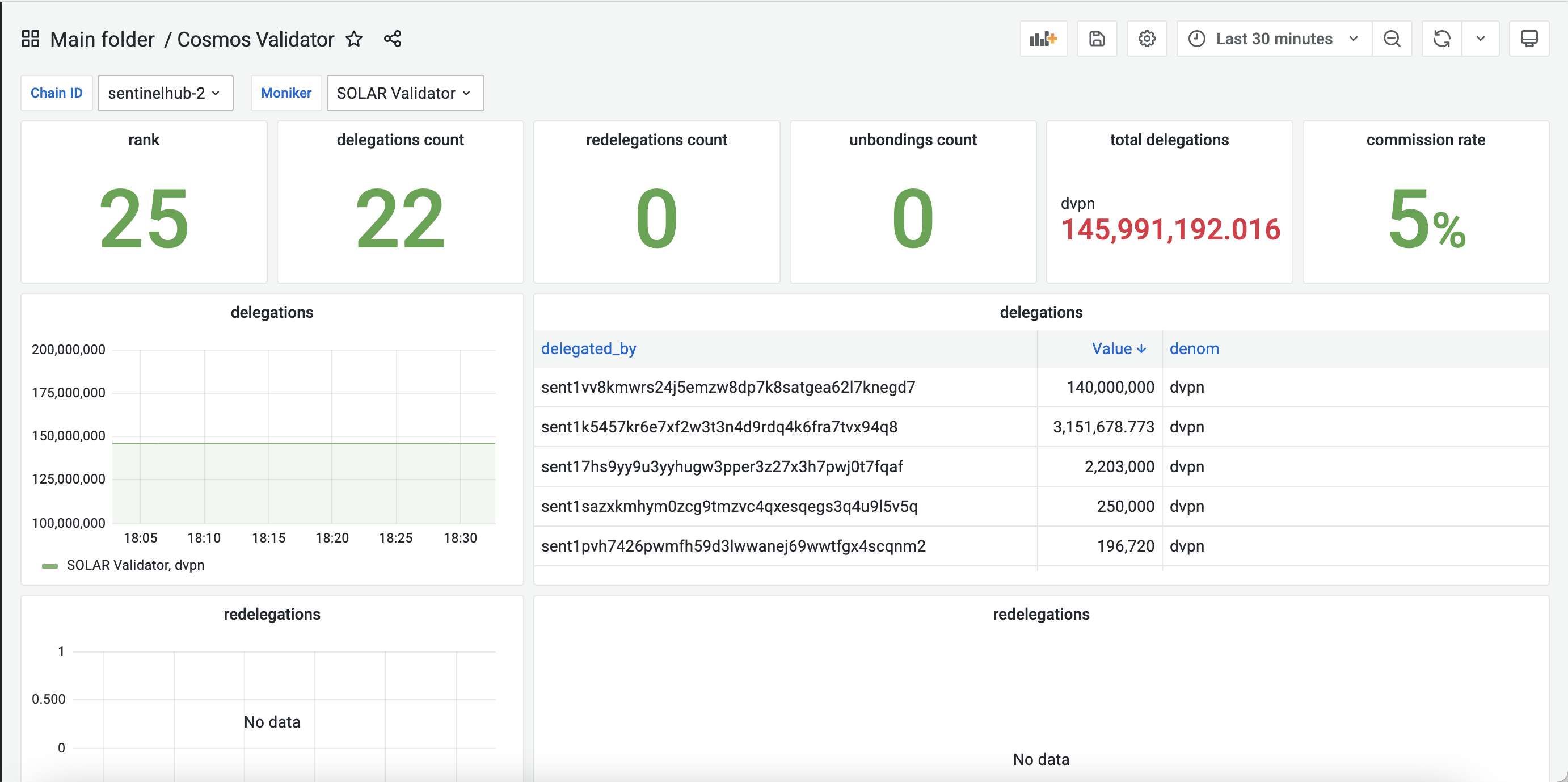Viewport: 1568px width, 782px height.
Task: Refresh dashboard with the circular arrows icon
Action: (x=1441, y=39)
